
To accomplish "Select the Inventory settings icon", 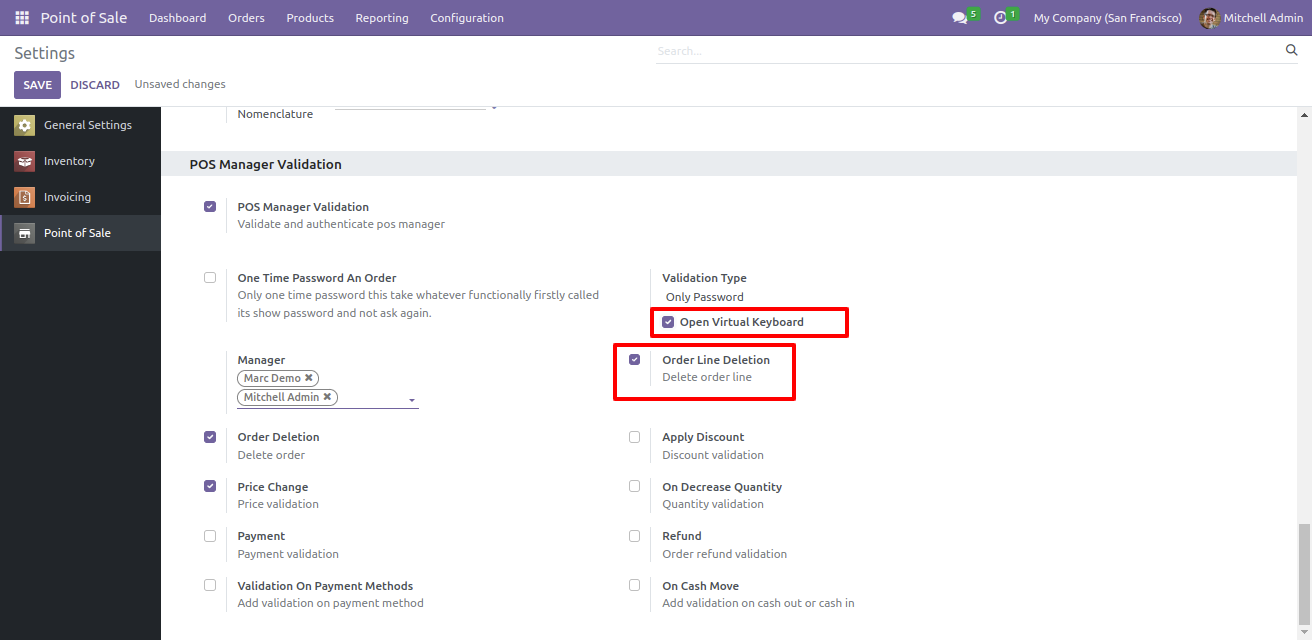I will (25, 161).
